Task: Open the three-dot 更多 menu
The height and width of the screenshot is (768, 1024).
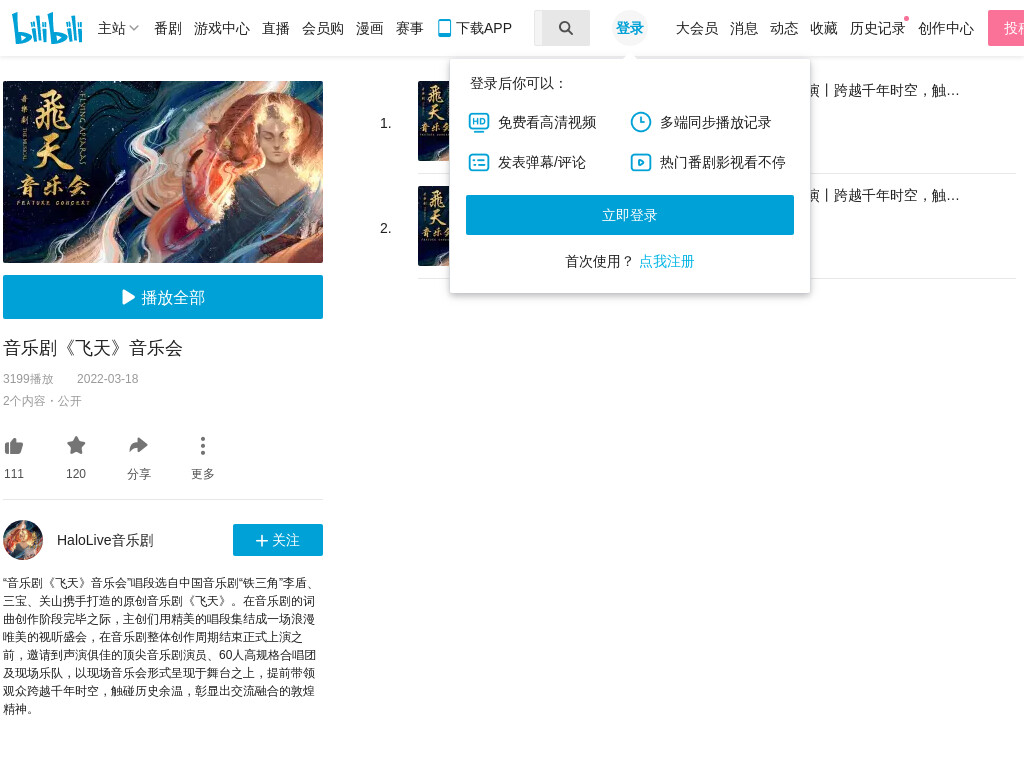Action: pos(202,445)
